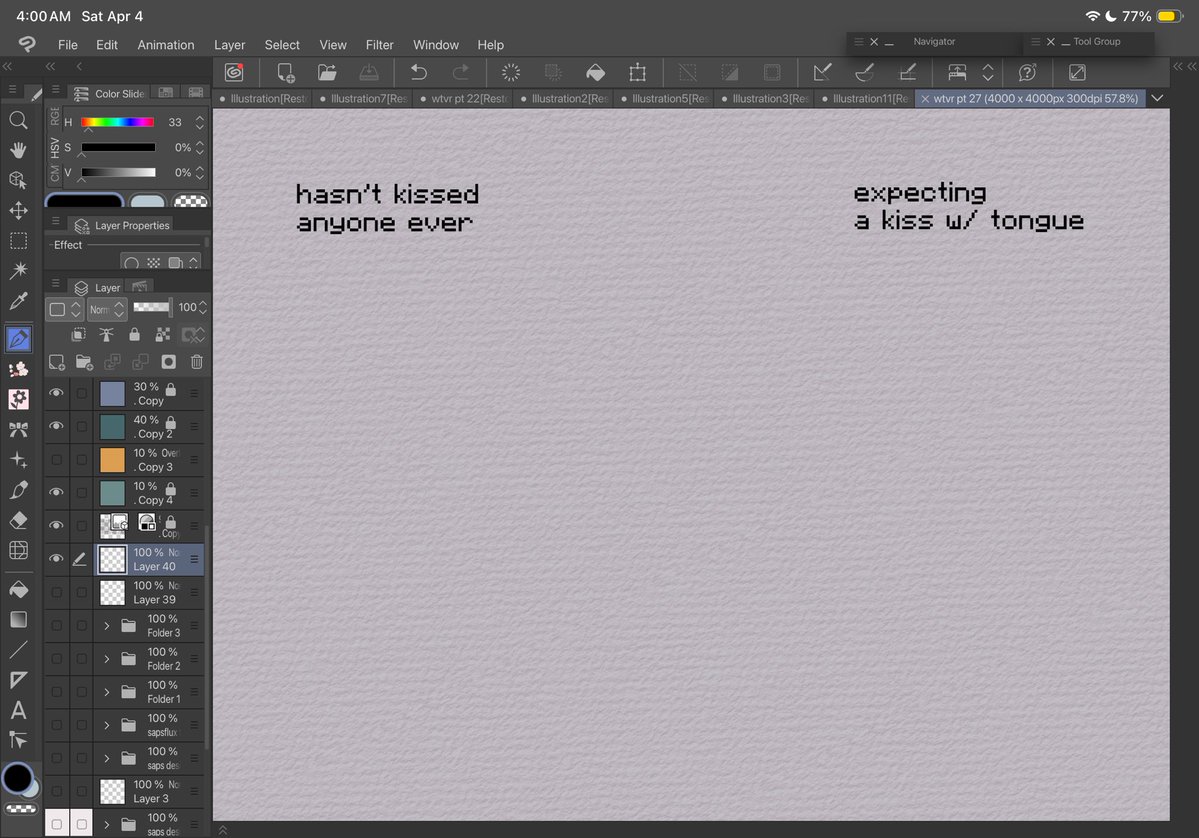Select the Text tool
This screenshot has width=1199, height=838.
(18, 710)
